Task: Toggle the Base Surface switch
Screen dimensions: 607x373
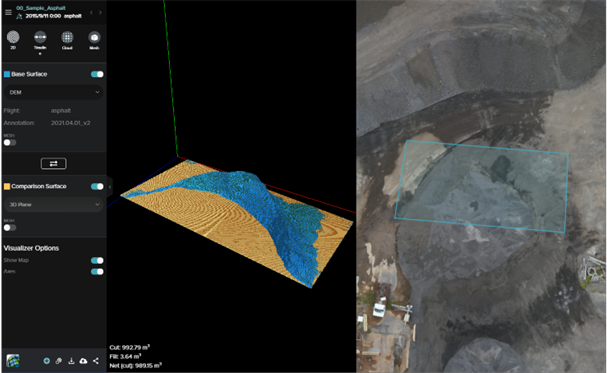Action: point(97,74)
